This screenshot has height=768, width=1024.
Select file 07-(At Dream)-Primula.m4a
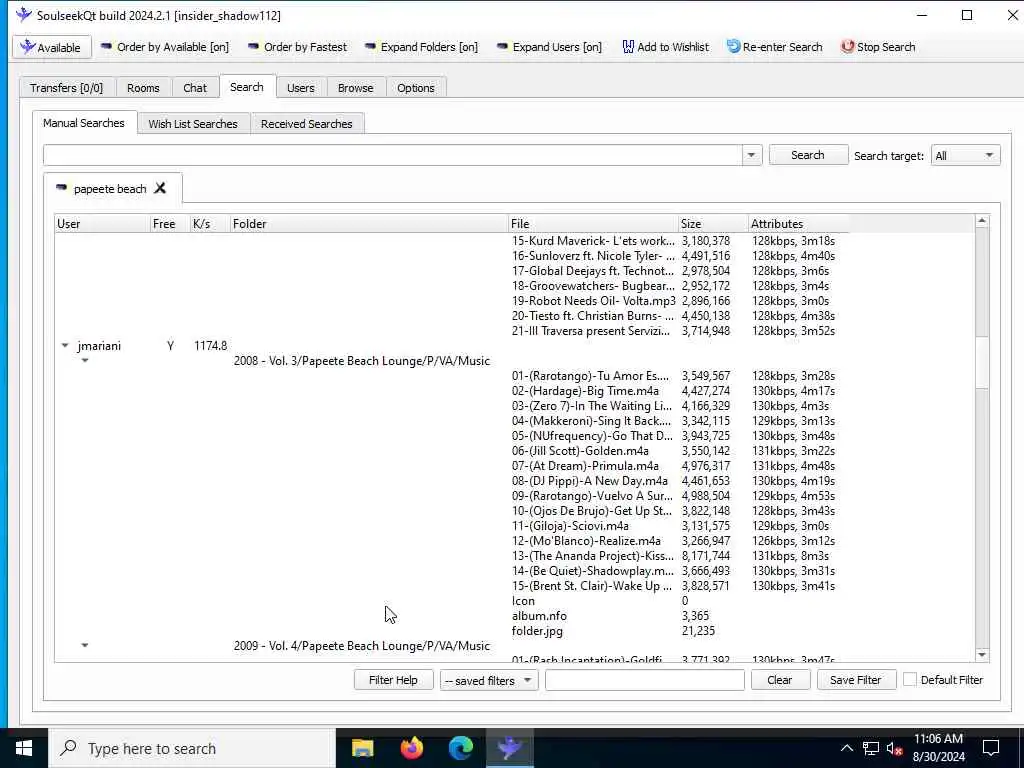coord(585,466)
